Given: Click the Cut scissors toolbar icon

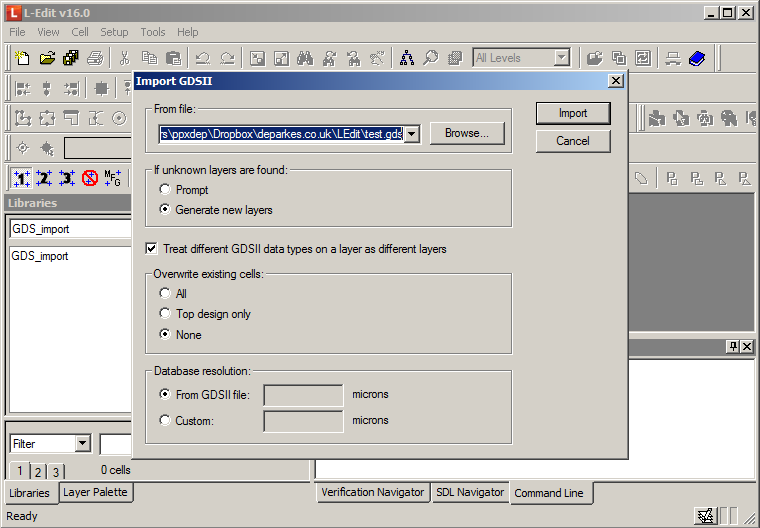Looking at the screenshot, I should (125, 58).
